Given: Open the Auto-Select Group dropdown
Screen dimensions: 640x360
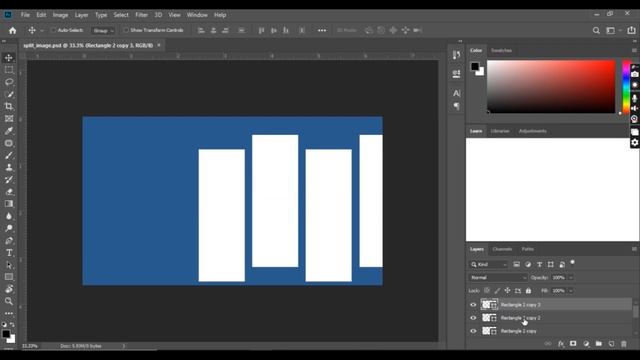Looking at the screenshot, I should pyautogui.click(x=103, y=31).
